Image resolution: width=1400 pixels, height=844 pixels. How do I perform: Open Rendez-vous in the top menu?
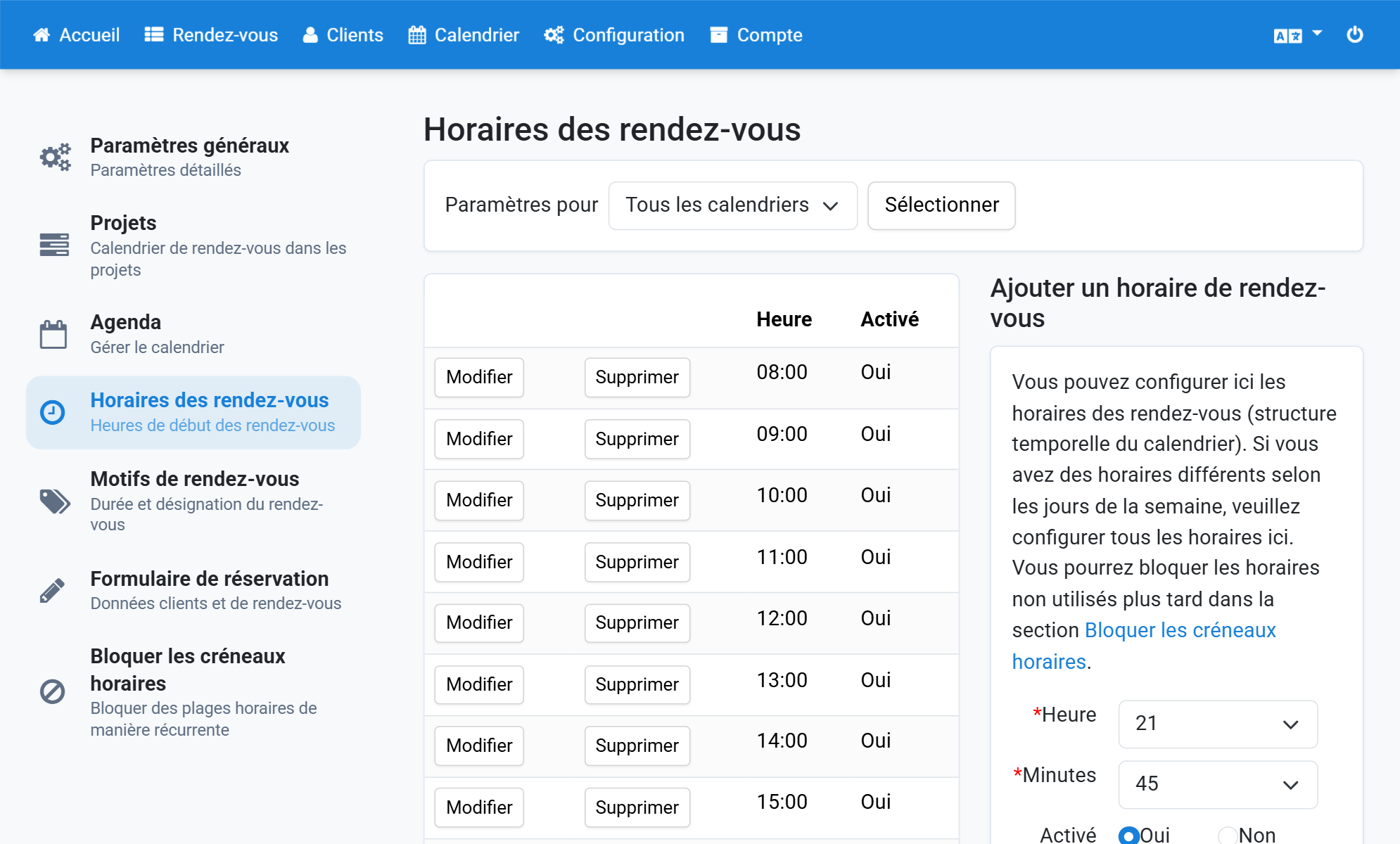pos(211,35)
